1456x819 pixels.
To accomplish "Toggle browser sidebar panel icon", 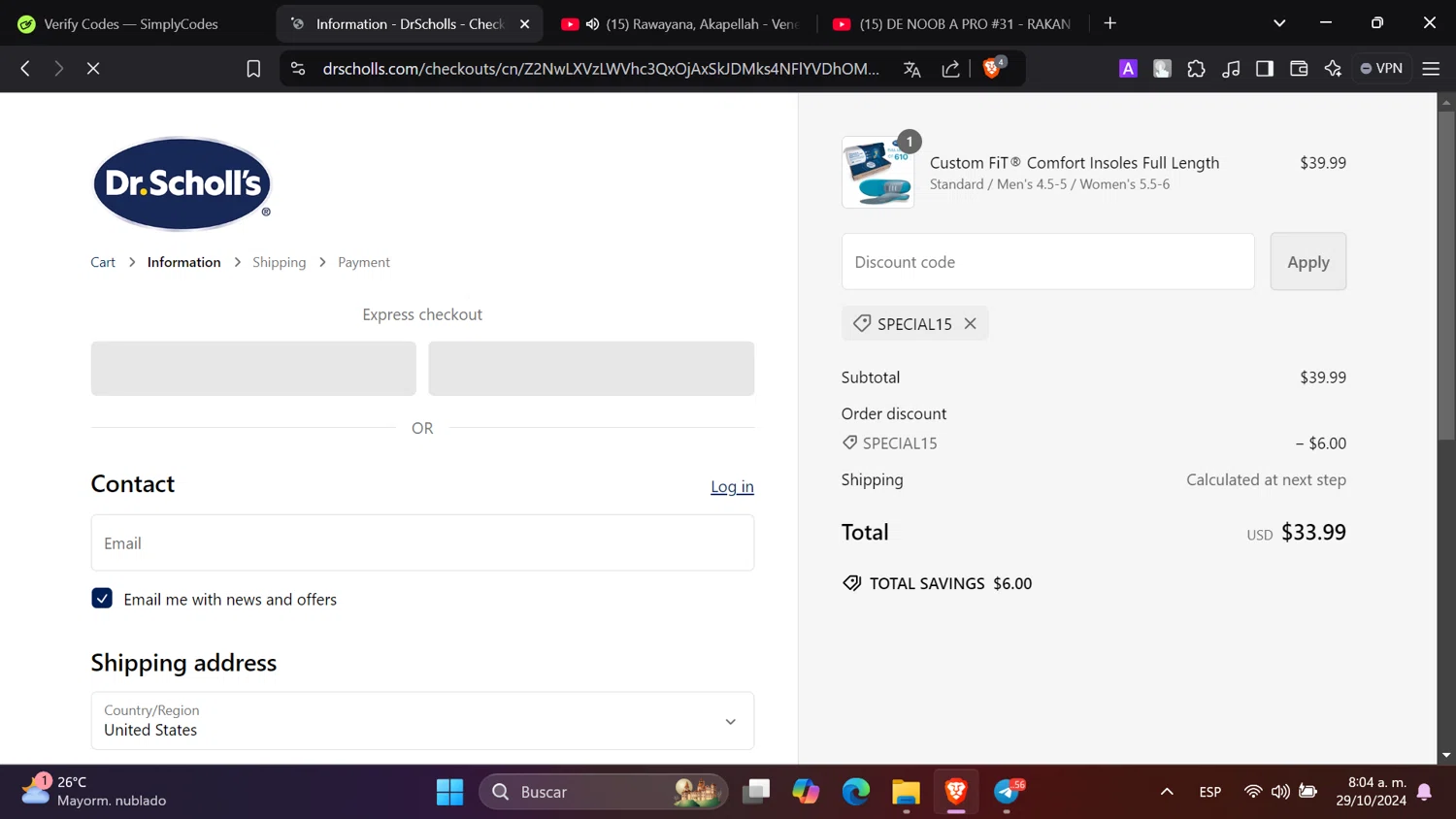I will (1264, 68).
